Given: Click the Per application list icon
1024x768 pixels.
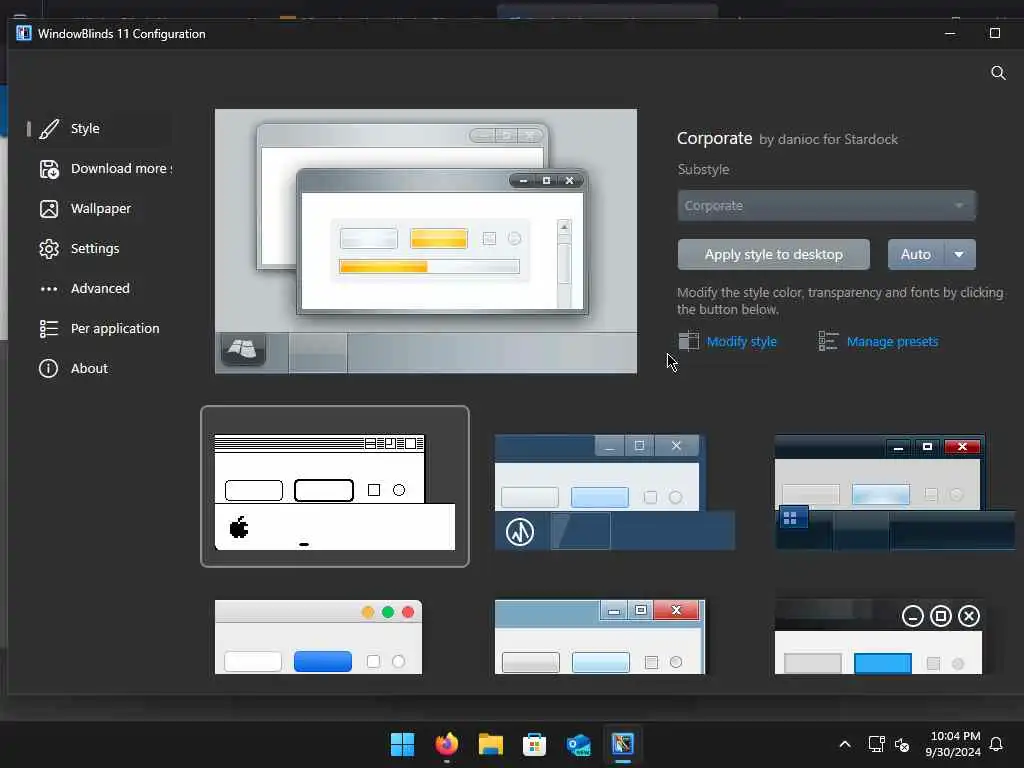Looking at the screenshot, I should [x=49, y=328].
